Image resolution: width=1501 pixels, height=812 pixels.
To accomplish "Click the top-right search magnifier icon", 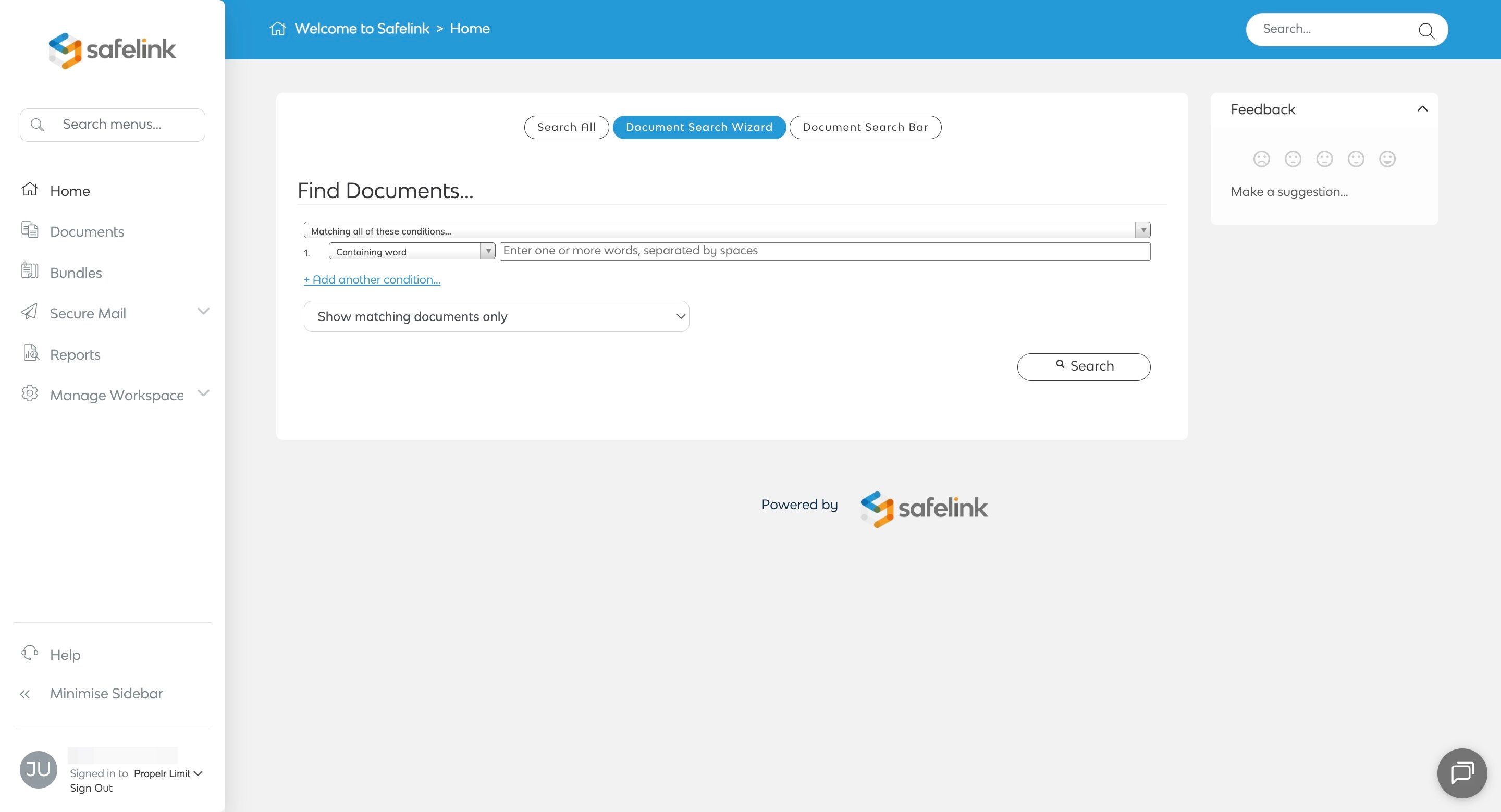I will click(x=1426, y=30).
